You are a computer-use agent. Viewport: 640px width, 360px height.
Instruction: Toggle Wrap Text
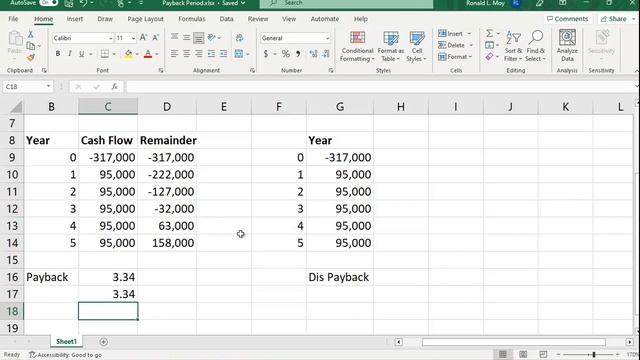click(x=240, y=38)
